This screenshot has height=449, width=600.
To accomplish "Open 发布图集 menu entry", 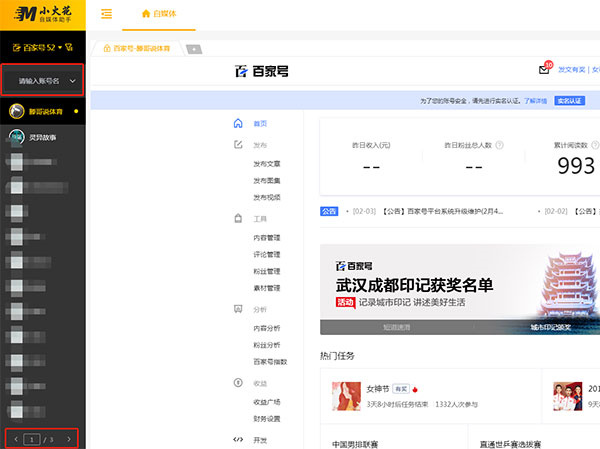I will click(x=267, y=181).
